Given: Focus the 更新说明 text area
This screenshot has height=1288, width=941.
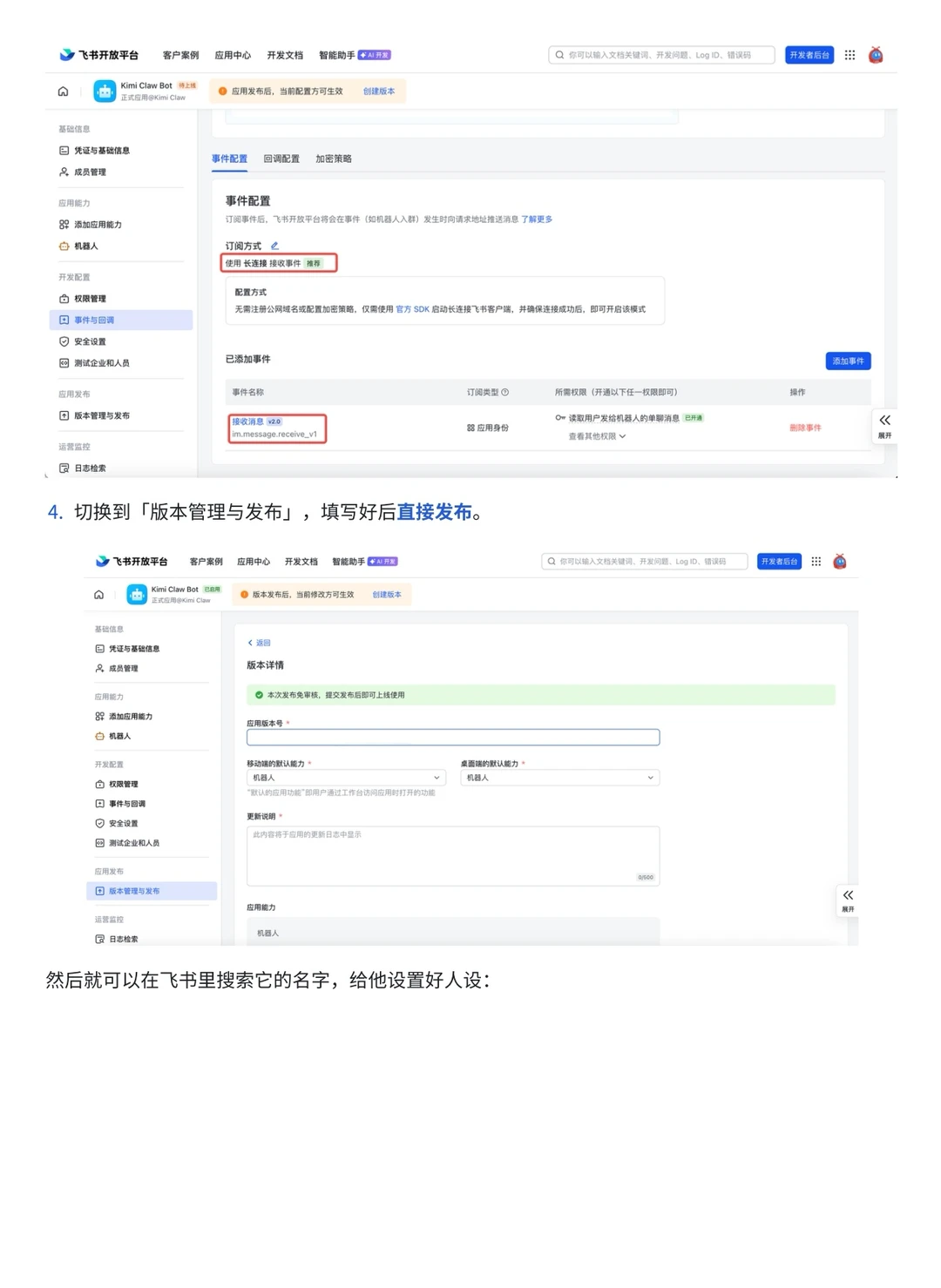Looking at the screenshot, I should (453, 855).
